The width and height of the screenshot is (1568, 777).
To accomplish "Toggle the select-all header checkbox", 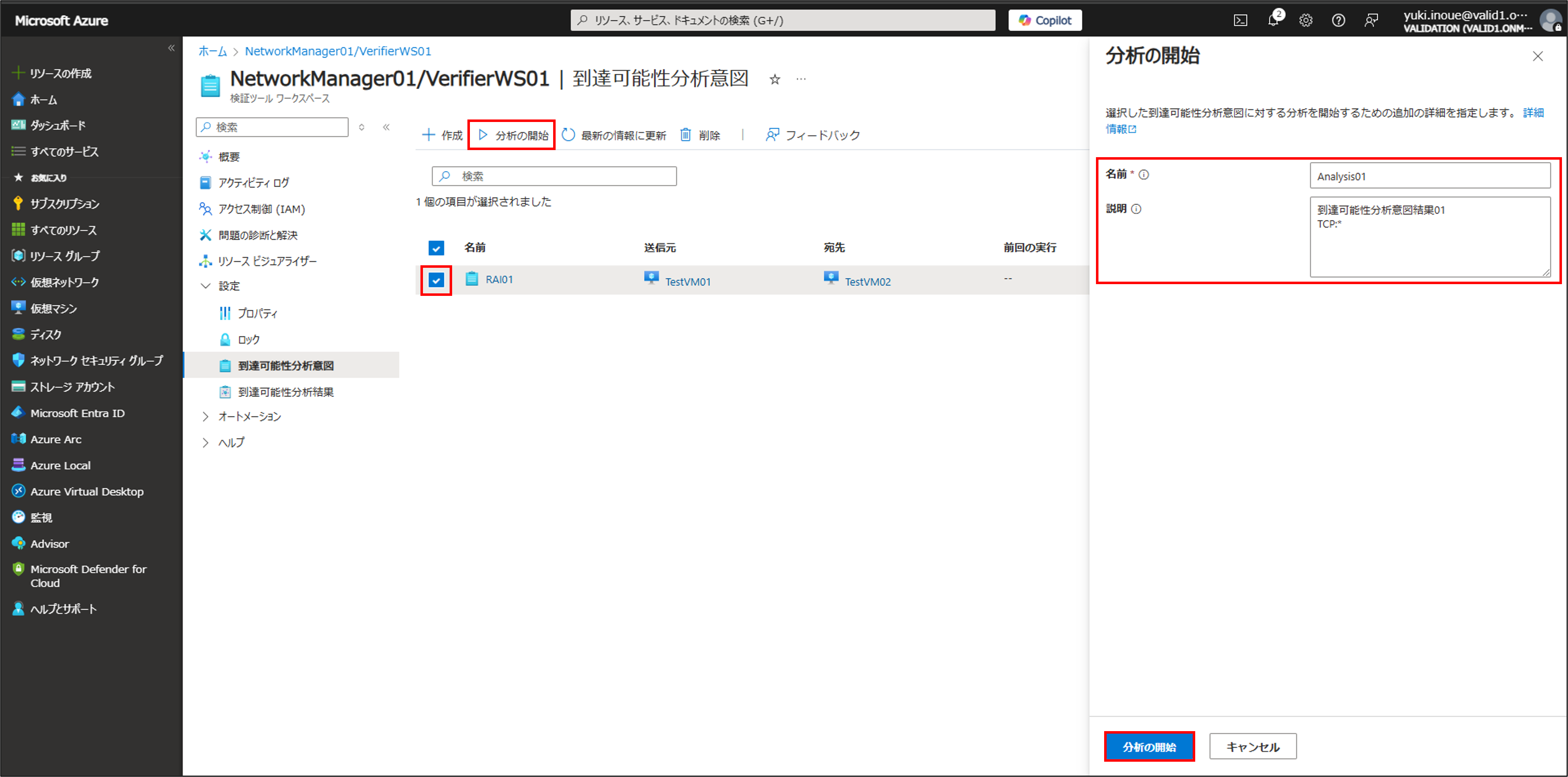I will coord(436,248).
